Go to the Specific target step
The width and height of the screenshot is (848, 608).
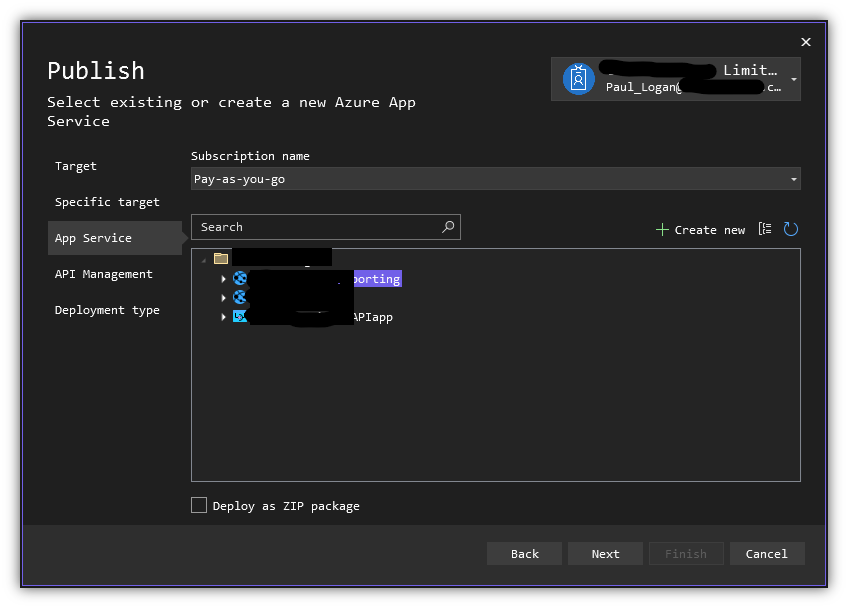107,202
